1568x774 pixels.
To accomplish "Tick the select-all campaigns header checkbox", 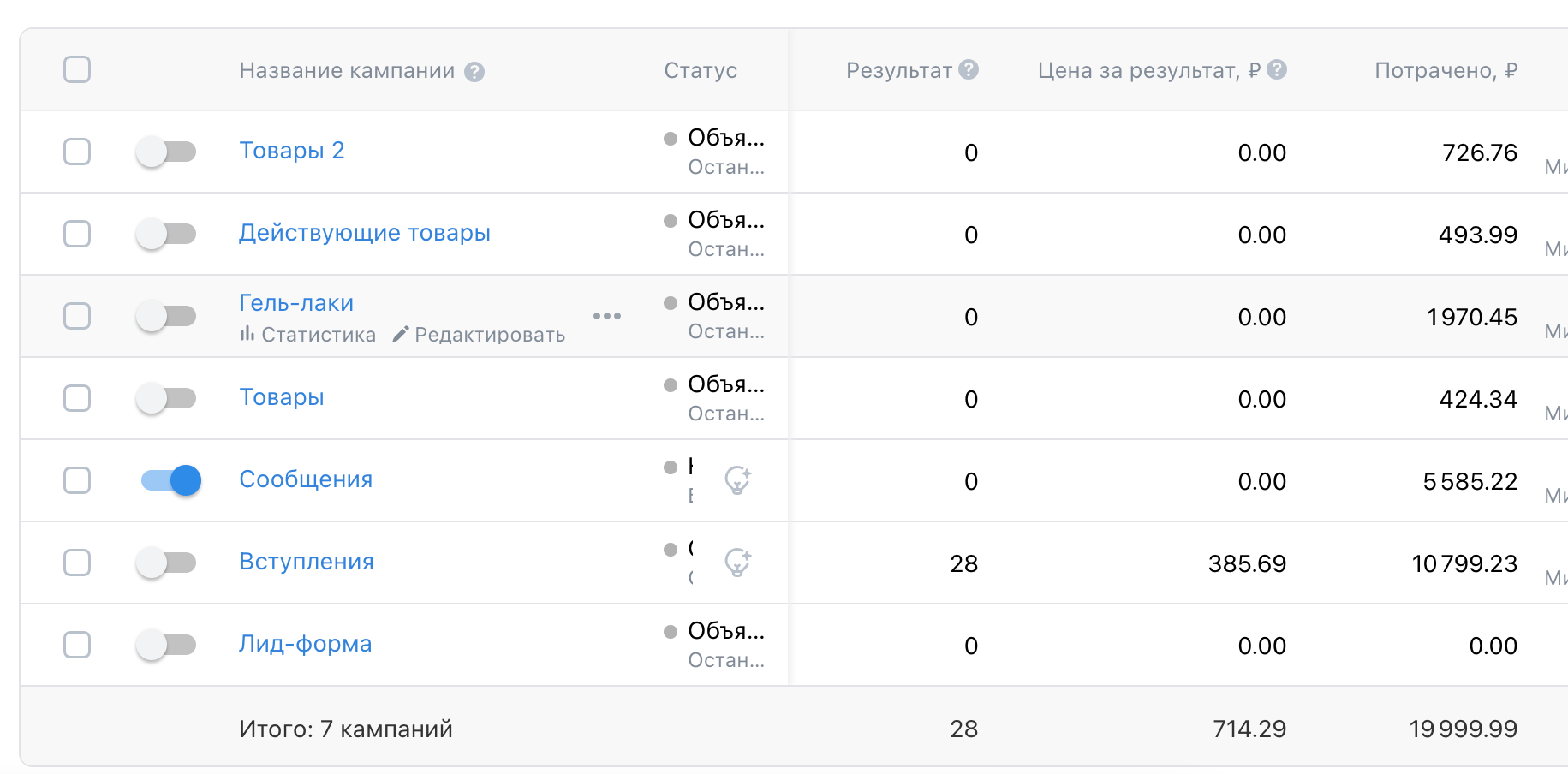I will tap(77, 69).
